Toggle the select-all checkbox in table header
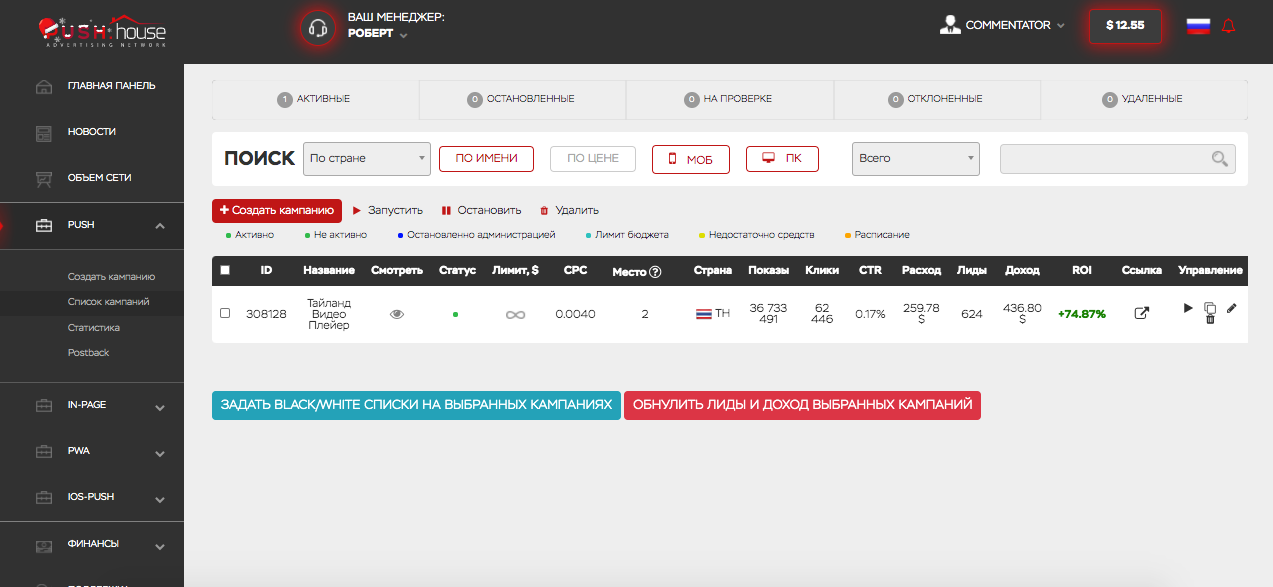The height and width of the screenshot is (587, 1273). (225, 270)
